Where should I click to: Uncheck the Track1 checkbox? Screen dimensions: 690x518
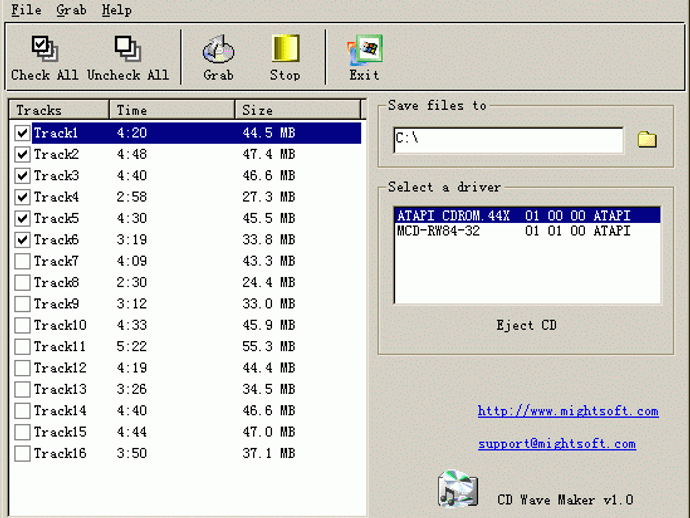click(x=22, y=133)
